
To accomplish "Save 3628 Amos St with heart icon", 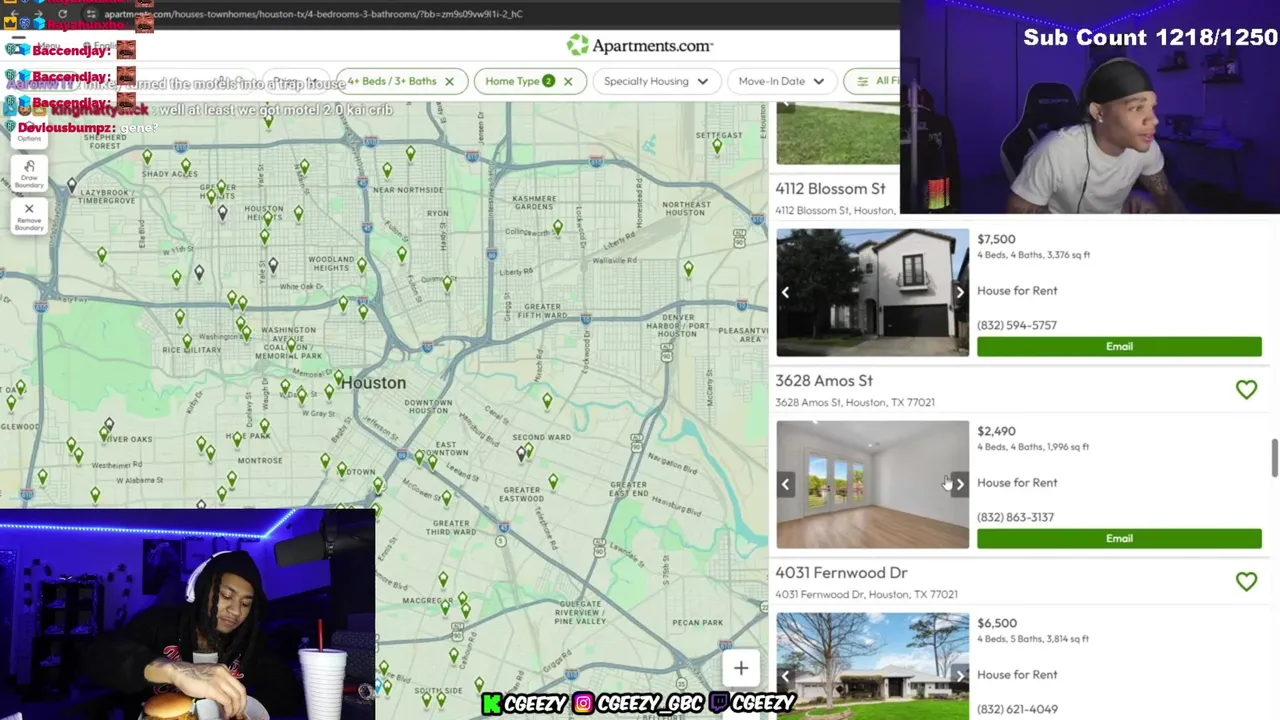I will [x=1246, y=389].
